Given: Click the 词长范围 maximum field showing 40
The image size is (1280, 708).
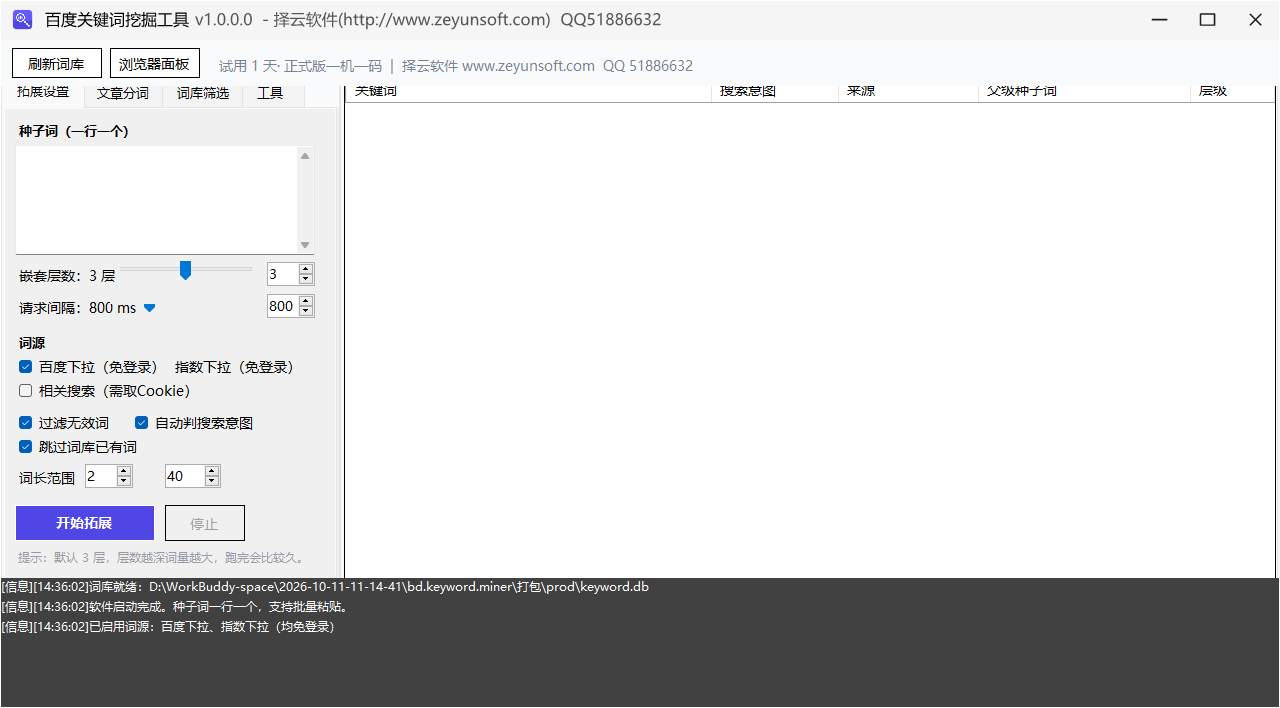Looking at the screenshot, I should (185, 476).
